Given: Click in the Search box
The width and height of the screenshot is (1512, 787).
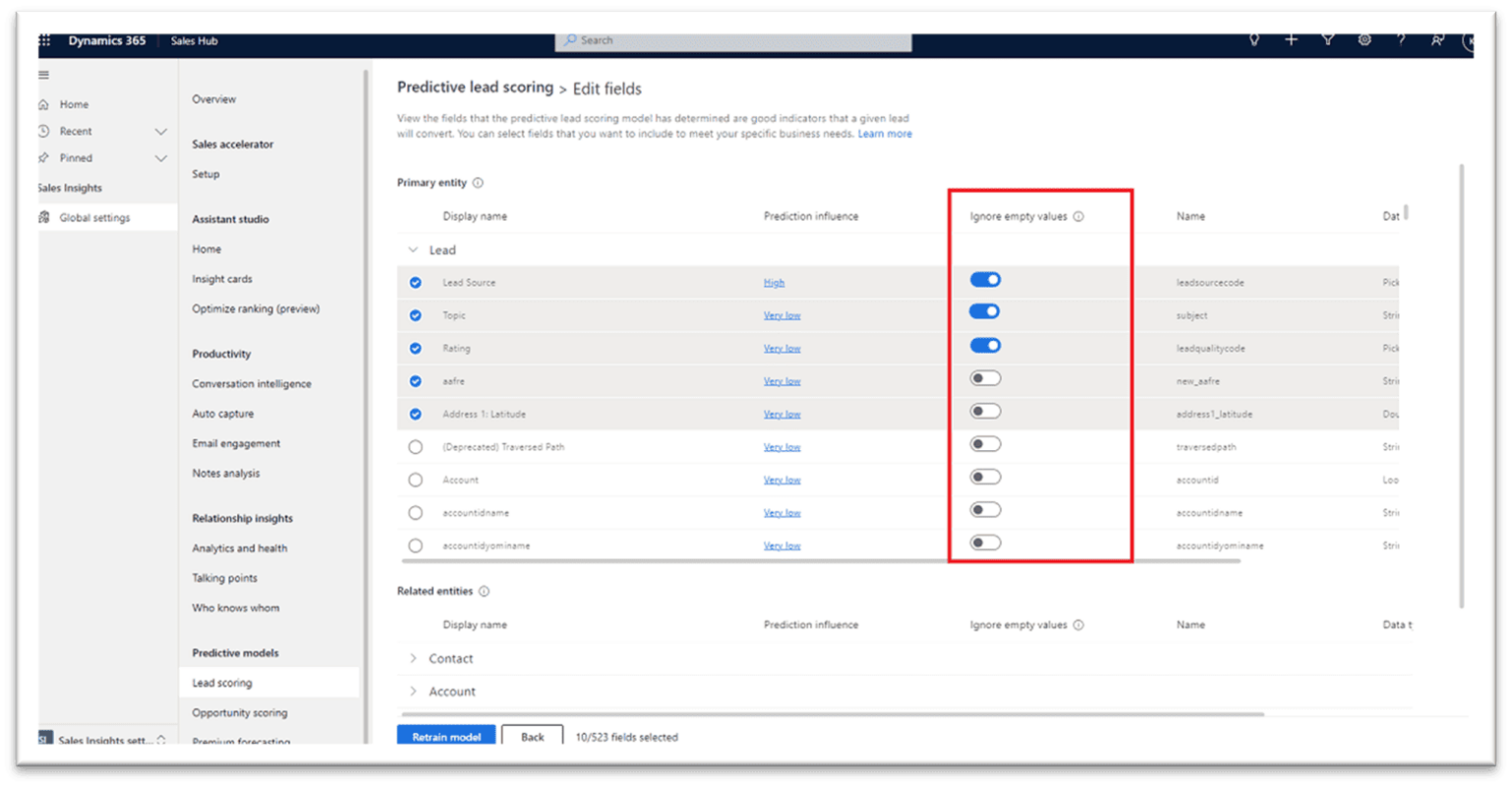Looking at the screenshot, I should [x=733, y=40].
